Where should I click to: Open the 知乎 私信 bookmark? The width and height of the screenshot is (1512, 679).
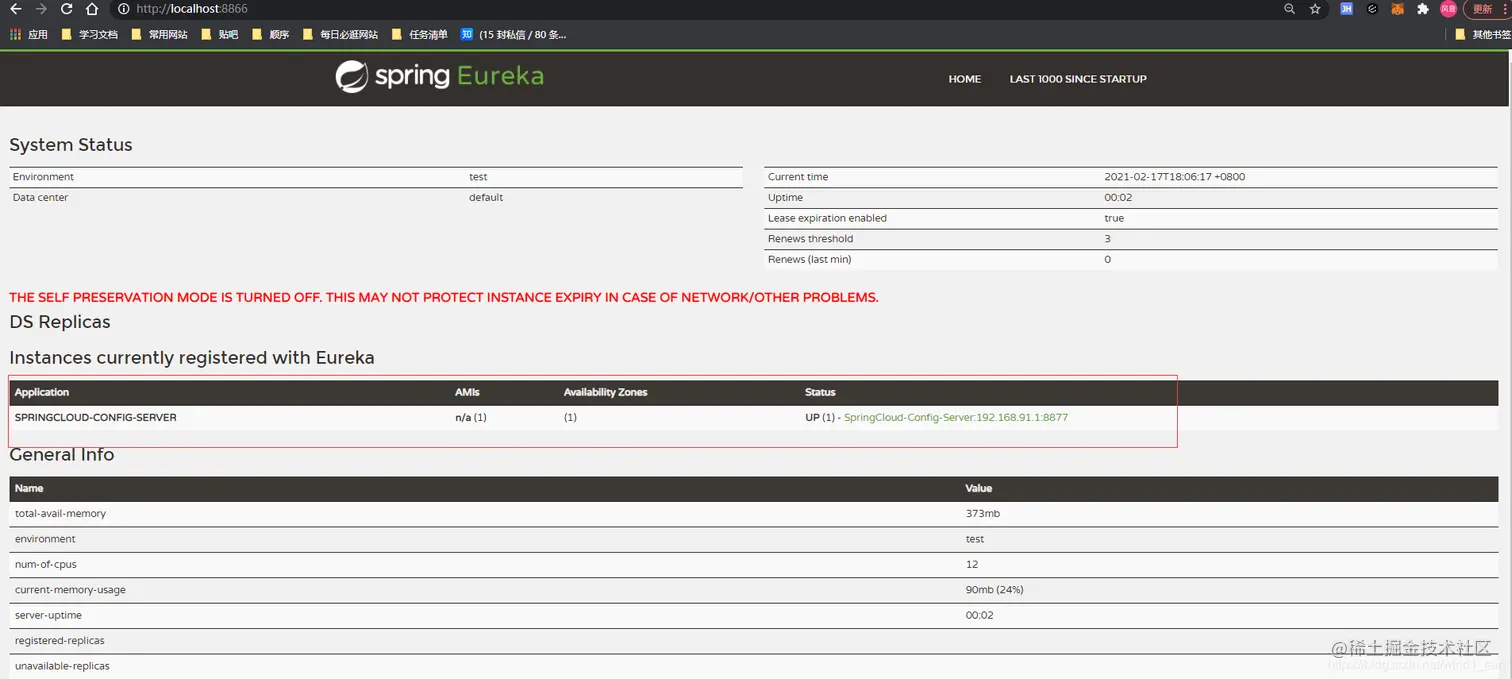(514, 34)
